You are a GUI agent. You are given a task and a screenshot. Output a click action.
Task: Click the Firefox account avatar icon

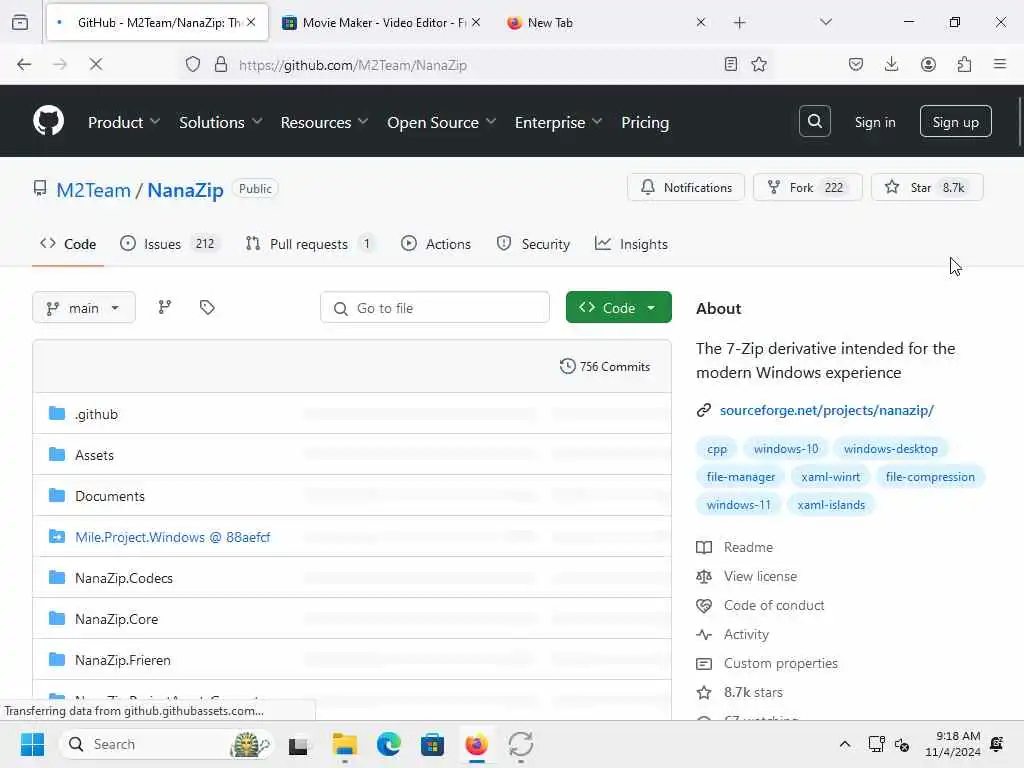(x=928, y=64)
